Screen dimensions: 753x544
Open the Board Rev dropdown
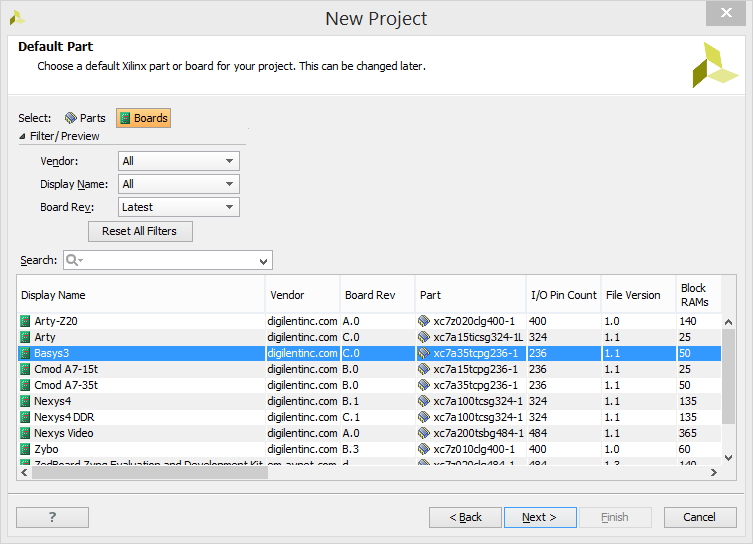click(179, 207)
